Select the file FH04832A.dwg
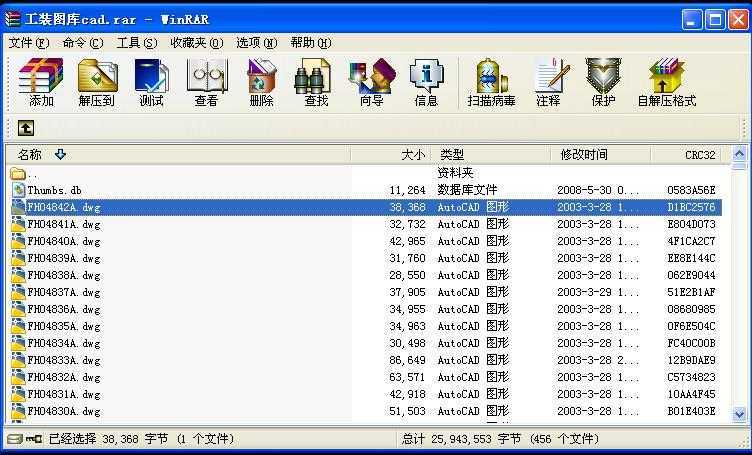Image resolution: width=752 pixels, height=455 pixels. (64, 377)
